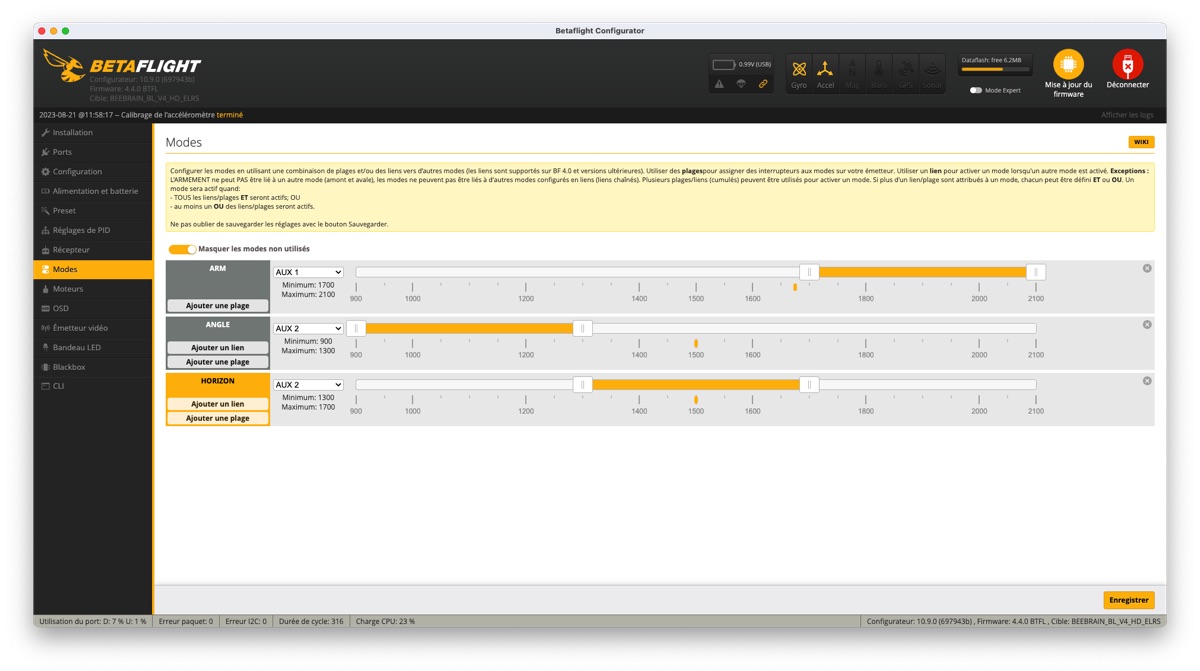
Task: Open the HORIZON AUX 2 channel dropdown
Action: pos(309,384)
